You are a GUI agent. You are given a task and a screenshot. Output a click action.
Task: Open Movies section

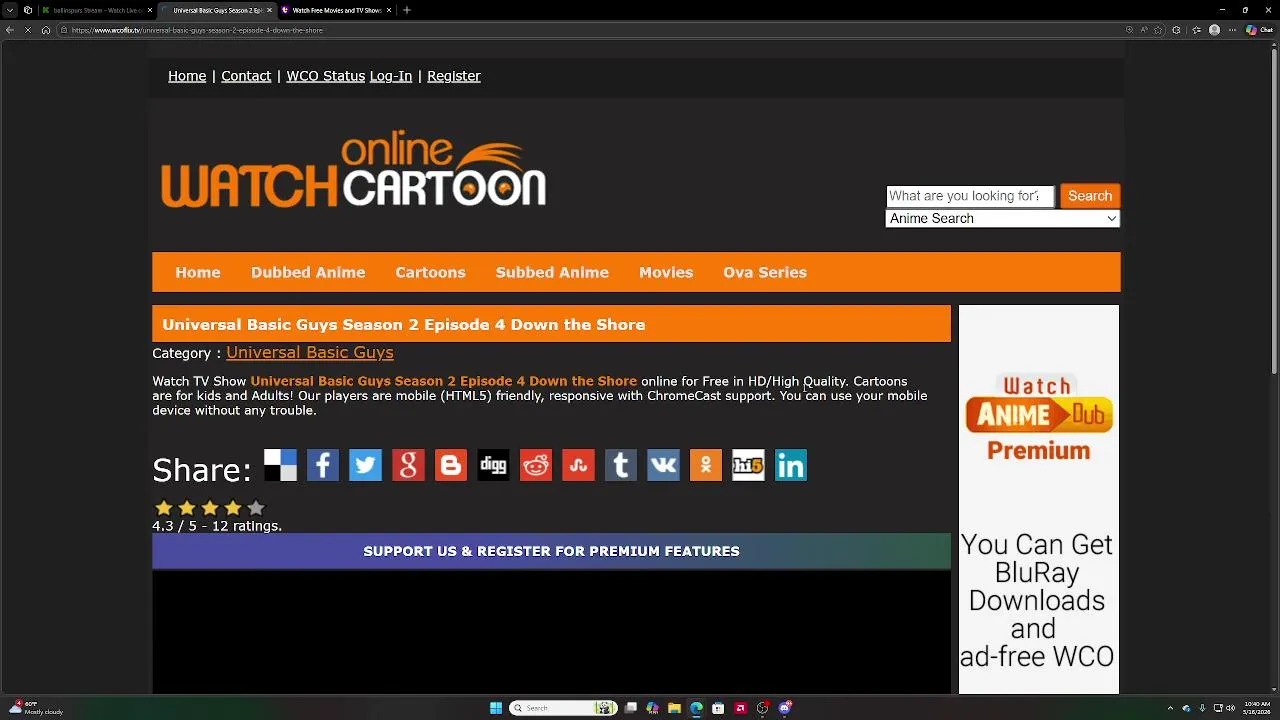tap(666, 272)
